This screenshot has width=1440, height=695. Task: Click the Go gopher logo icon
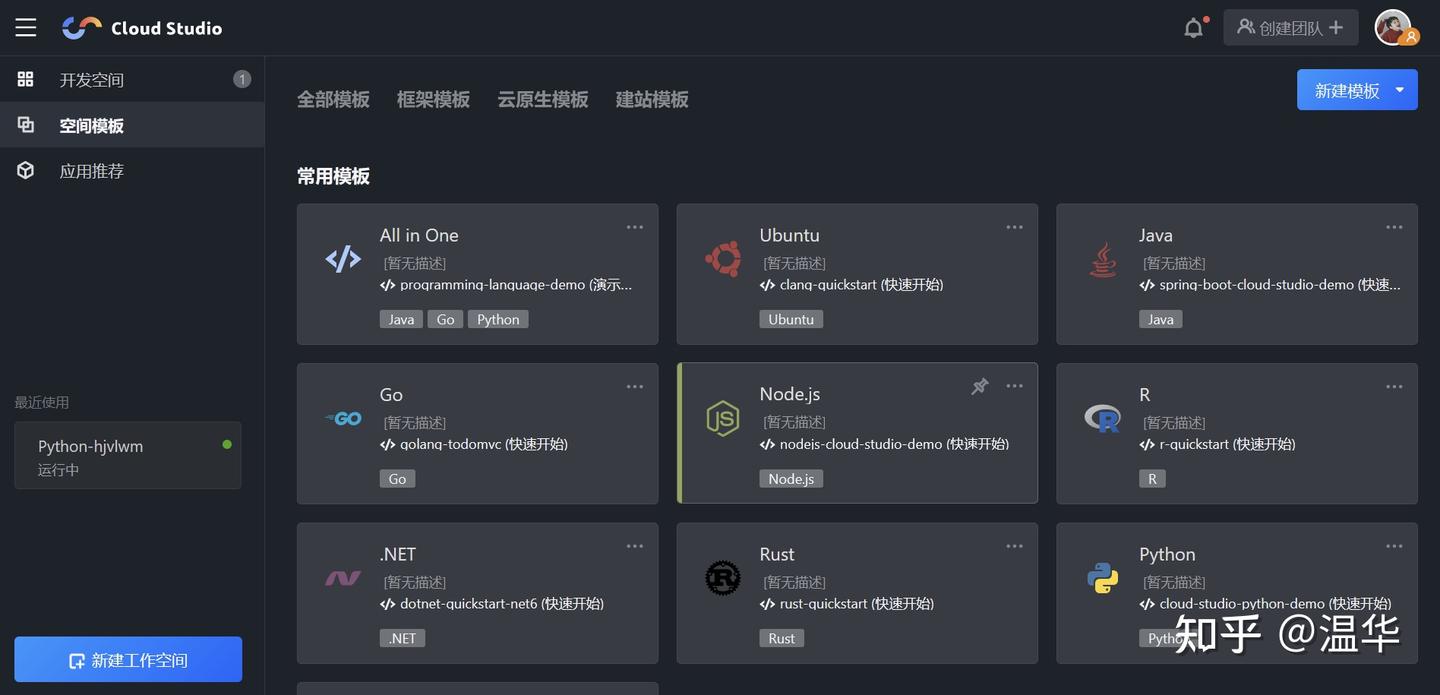click(x=343, y=419)
